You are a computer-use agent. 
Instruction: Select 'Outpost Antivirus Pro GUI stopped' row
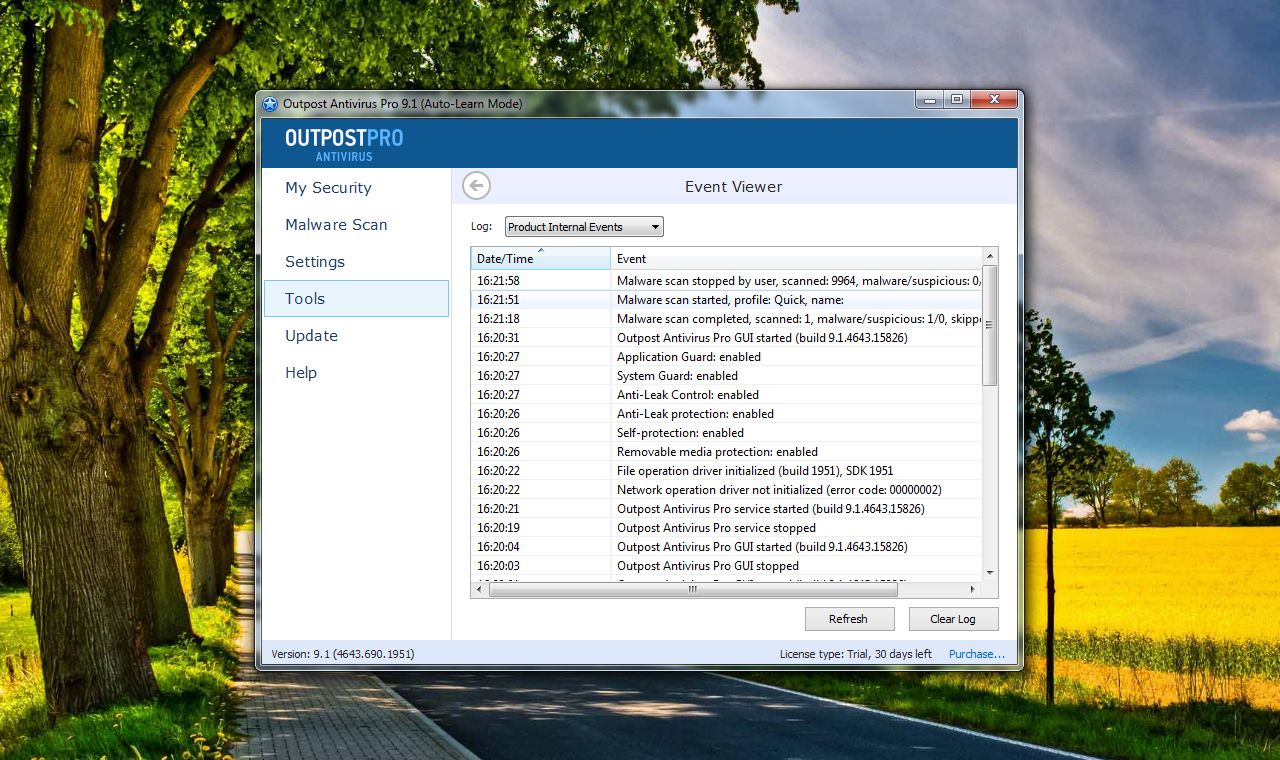pyautogui.click(x=727, y=566)
